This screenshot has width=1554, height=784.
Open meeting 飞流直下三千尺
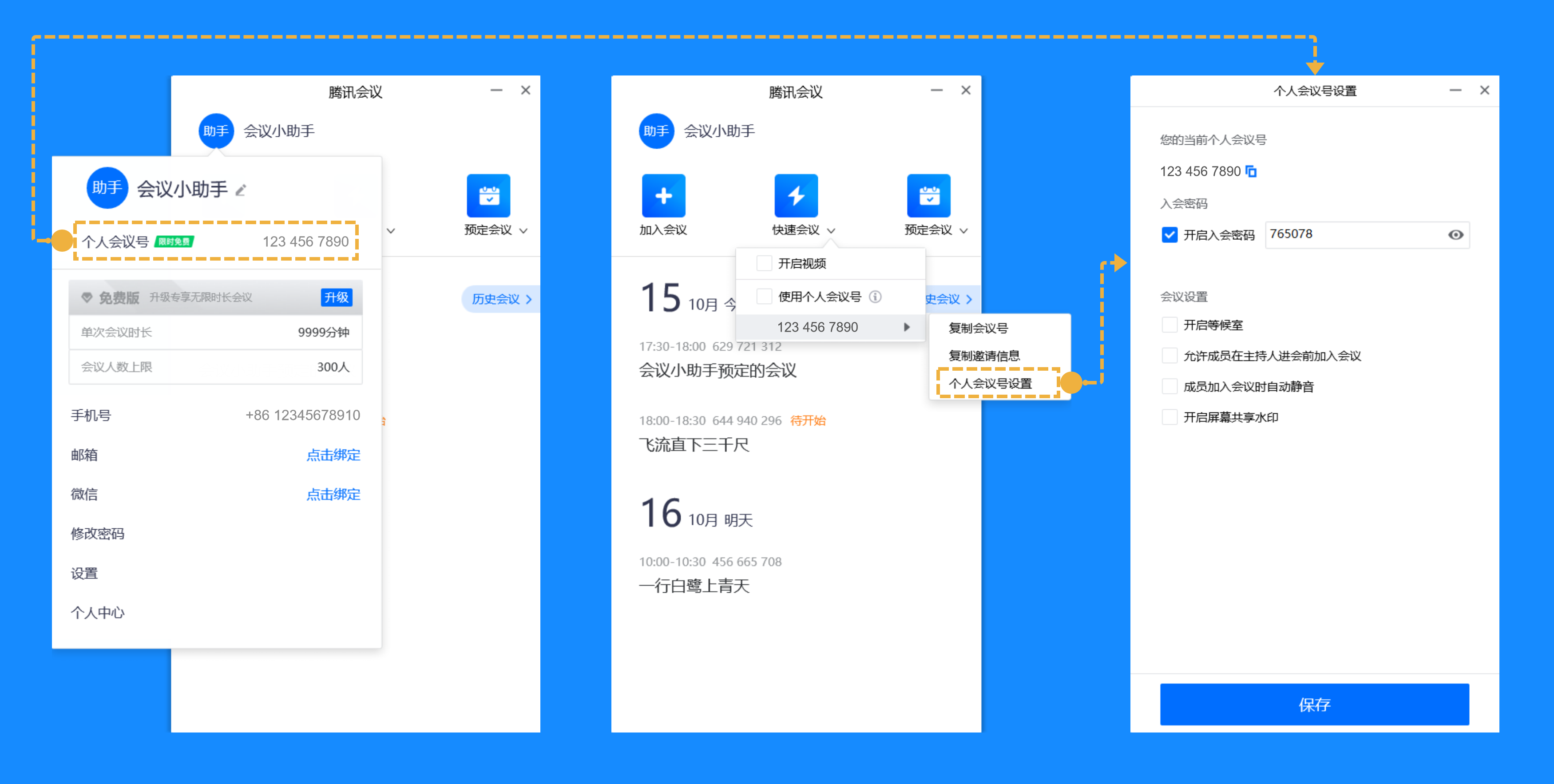click(694, 445)
